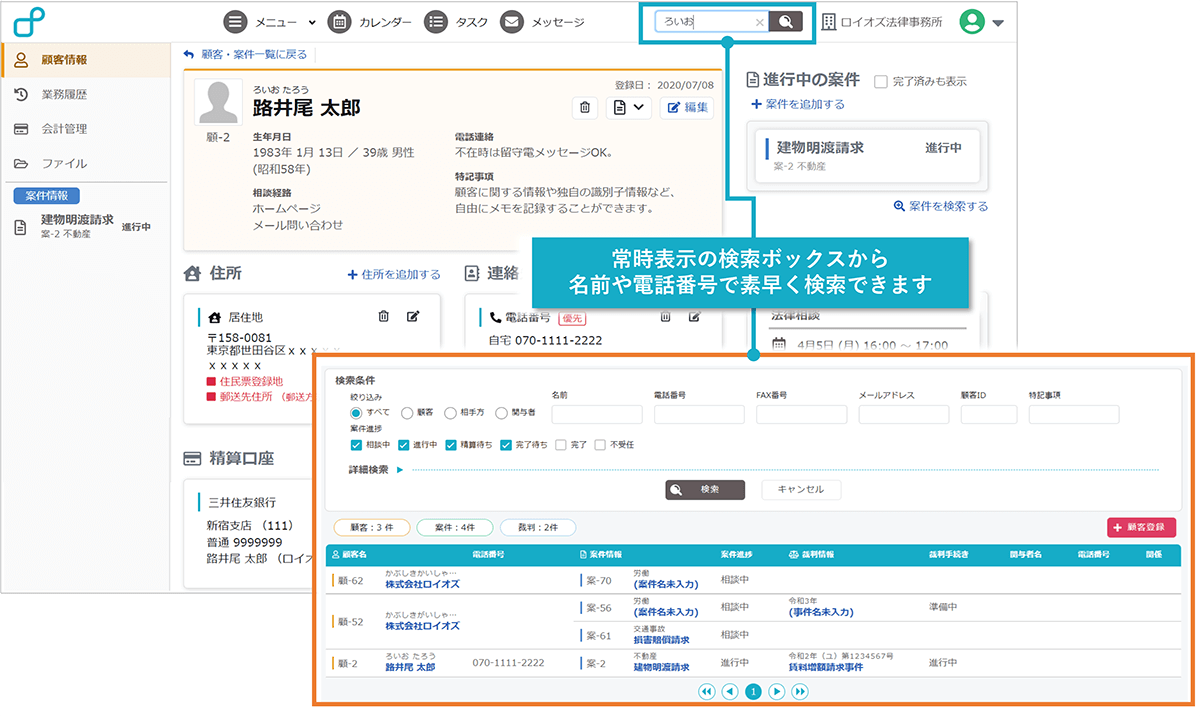Click 案件を追加する link
This screenshot has height=716, width=1200.
coord(798,104)
